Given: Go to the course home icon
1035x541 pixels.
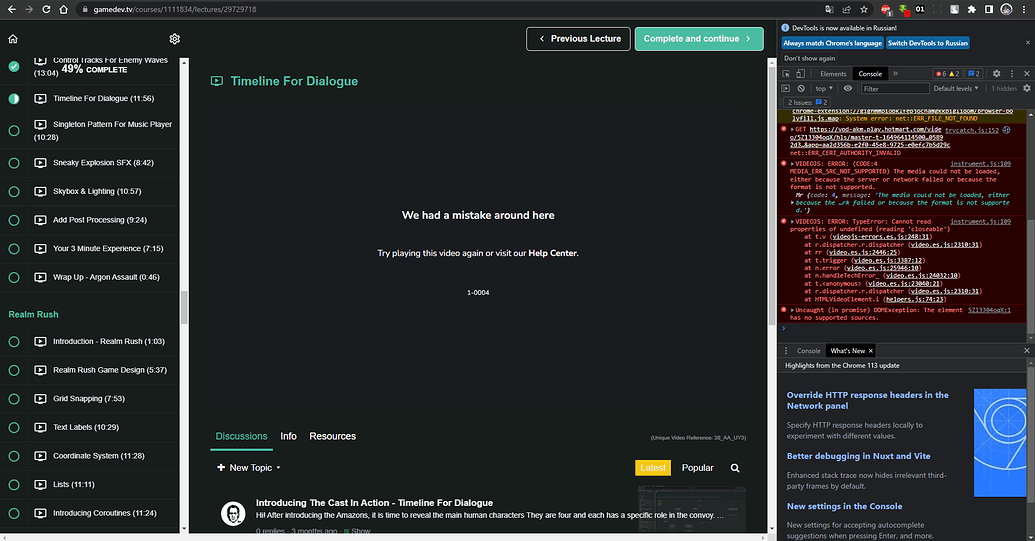Looking at the screenshot, I should [13, 39].
